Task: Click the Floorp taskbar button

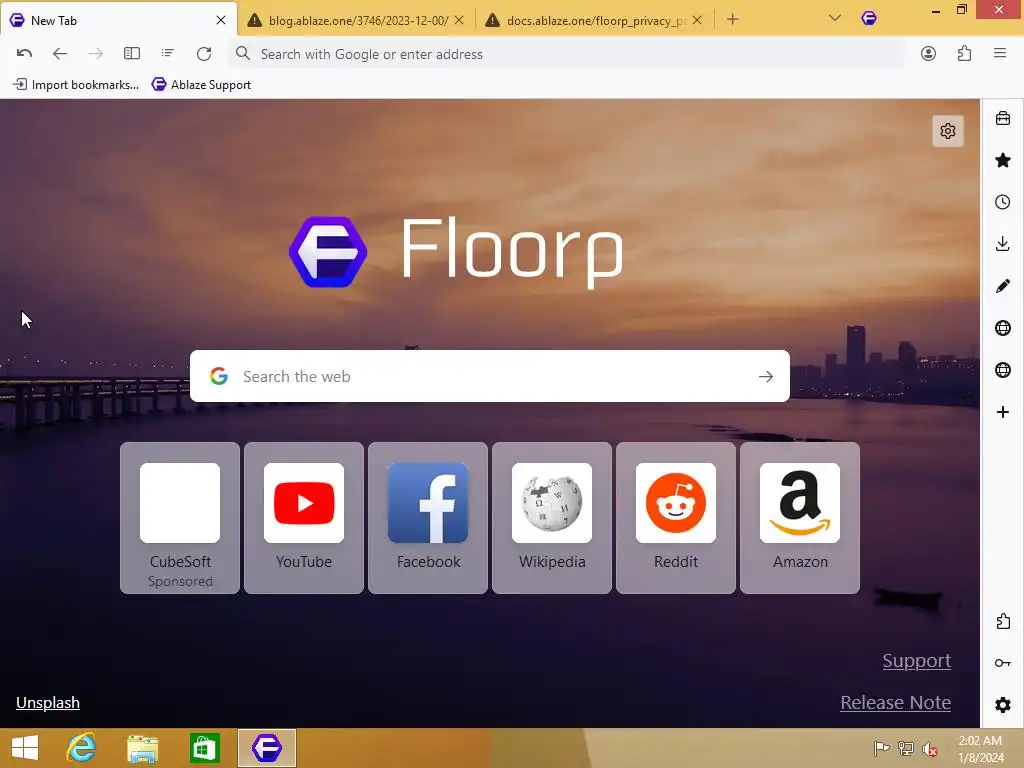Action: click(266, 748)
